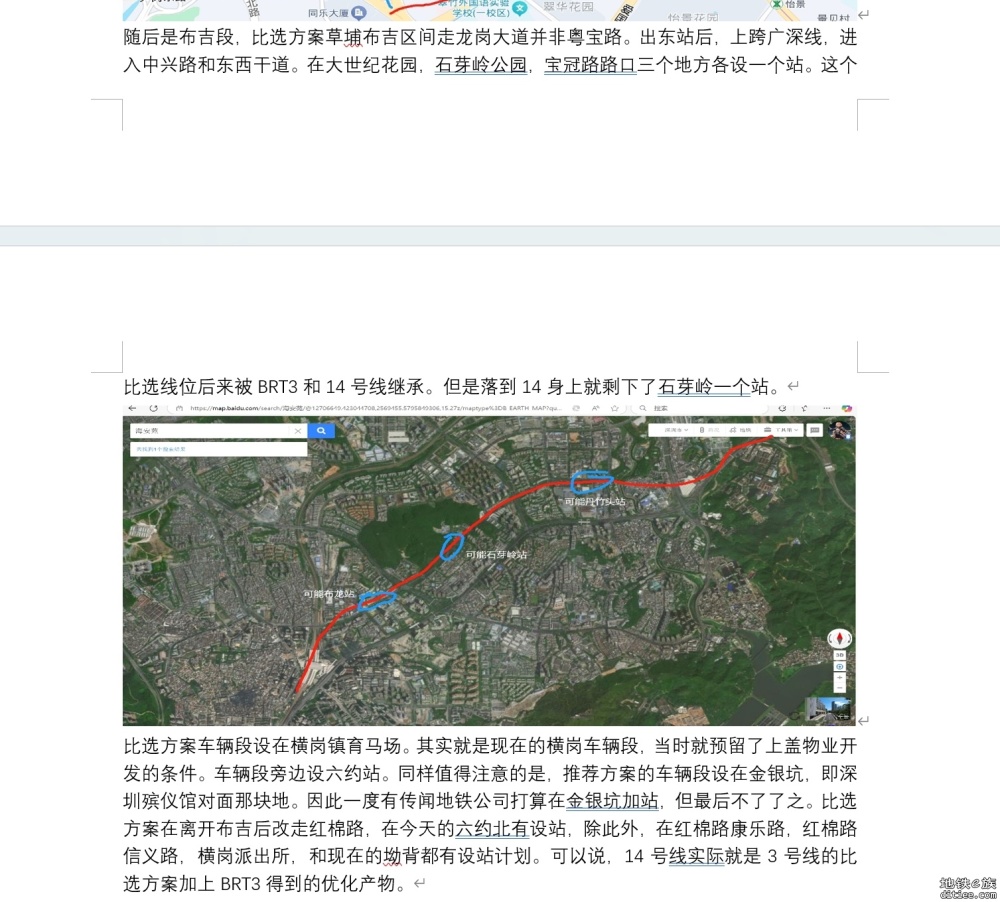Image resolution: width=1000 pixels, height=902 pixels.
Task: Open the 深圳市 city dropdown on map
Action: pyautogui.click(x=675, y=430)
